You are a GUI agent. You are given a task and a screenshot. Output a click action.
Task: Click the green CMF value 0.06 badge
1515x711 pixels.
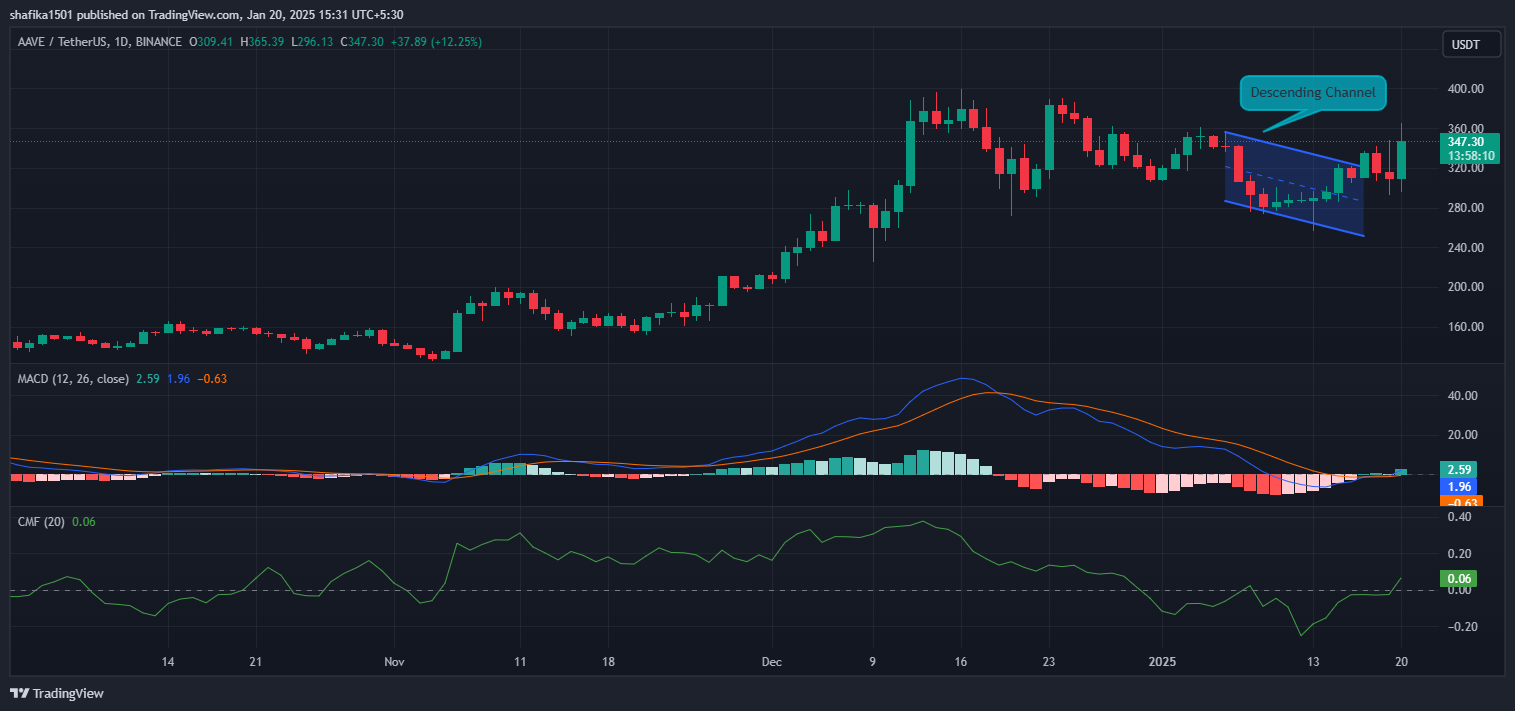(1460, 578)
